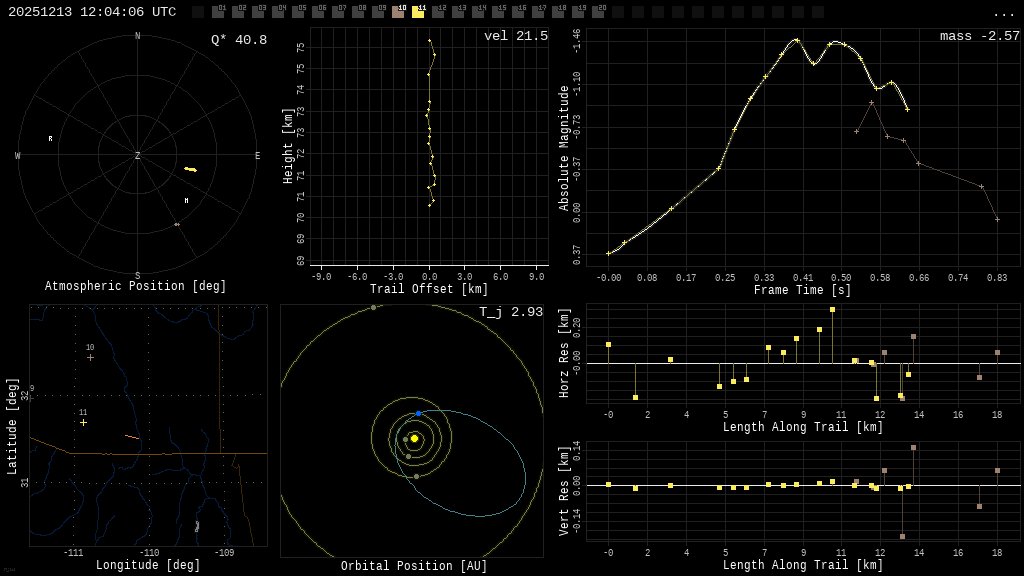This screenshot has width=1024, height=576.
Task: Click station 9 marker on the map
Action: (x=31, y=396)
